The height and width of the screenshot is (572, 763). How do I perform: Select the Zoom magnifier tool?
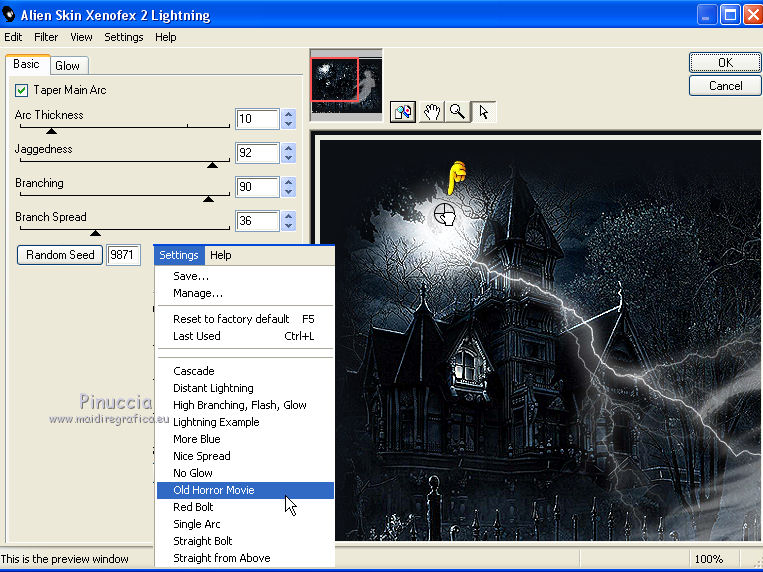pos(457,112)
